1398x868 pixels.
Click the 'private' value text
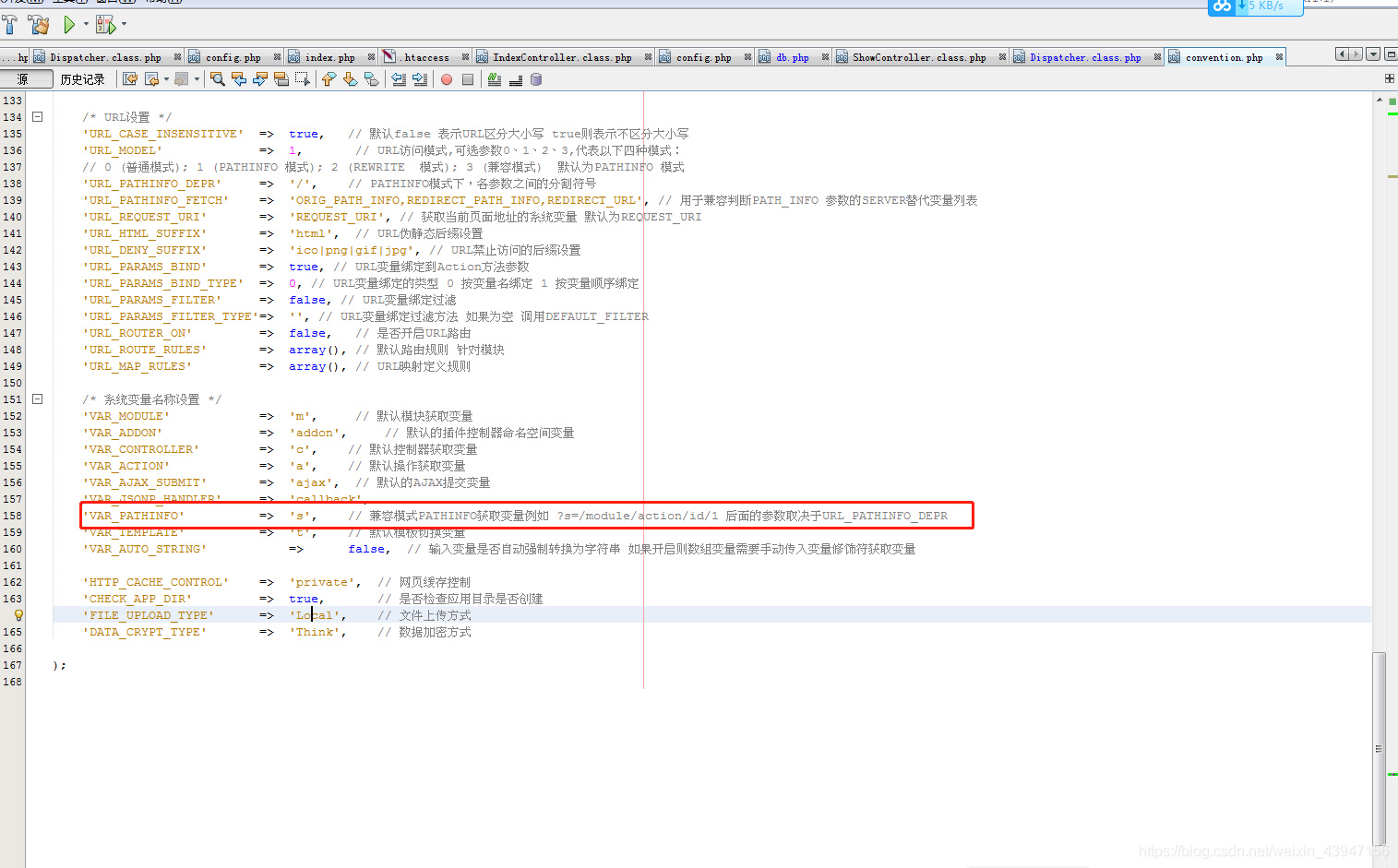[x=322, y=582]
